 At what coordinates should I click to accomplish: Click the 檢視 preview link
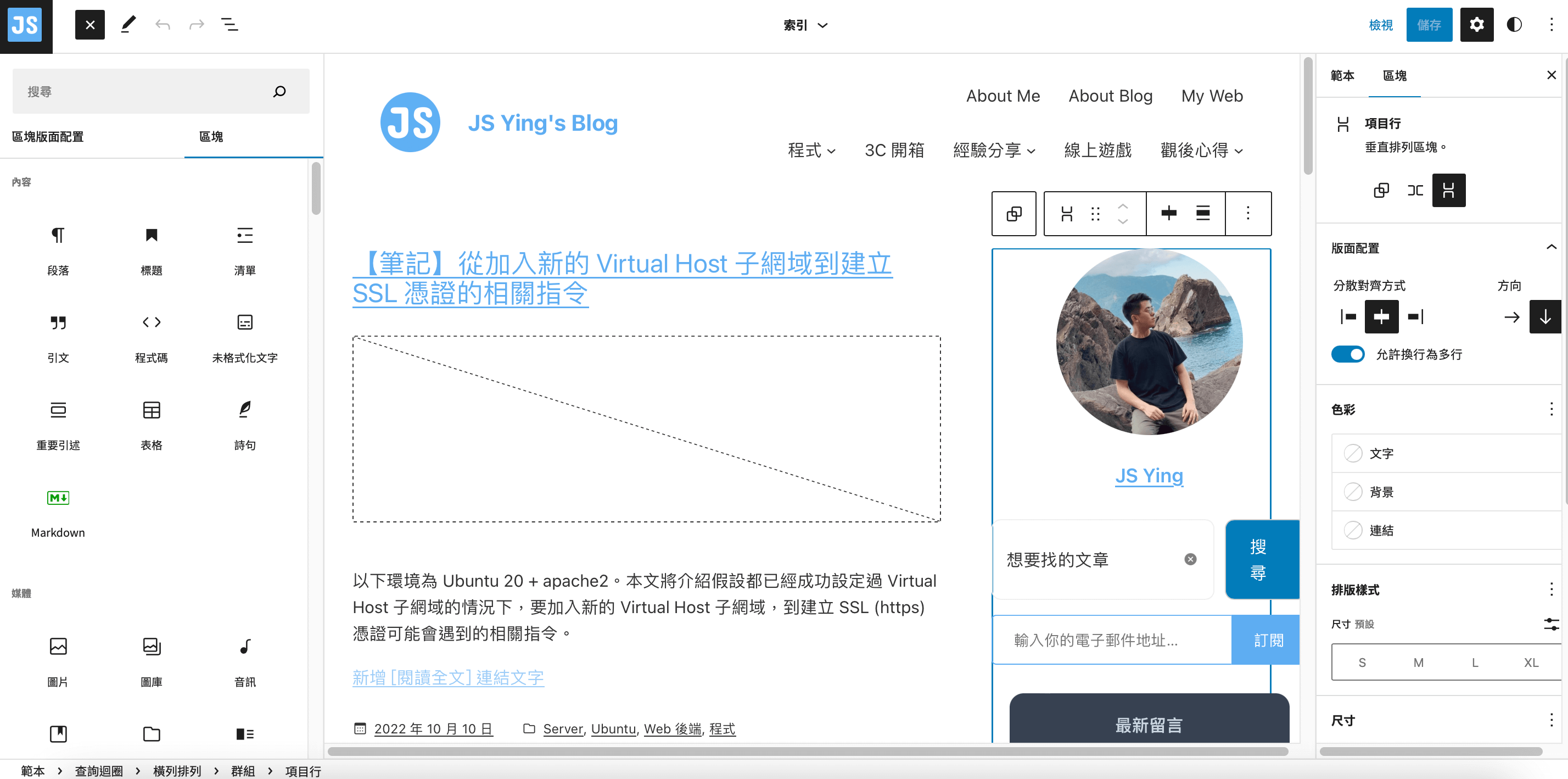1381,25
